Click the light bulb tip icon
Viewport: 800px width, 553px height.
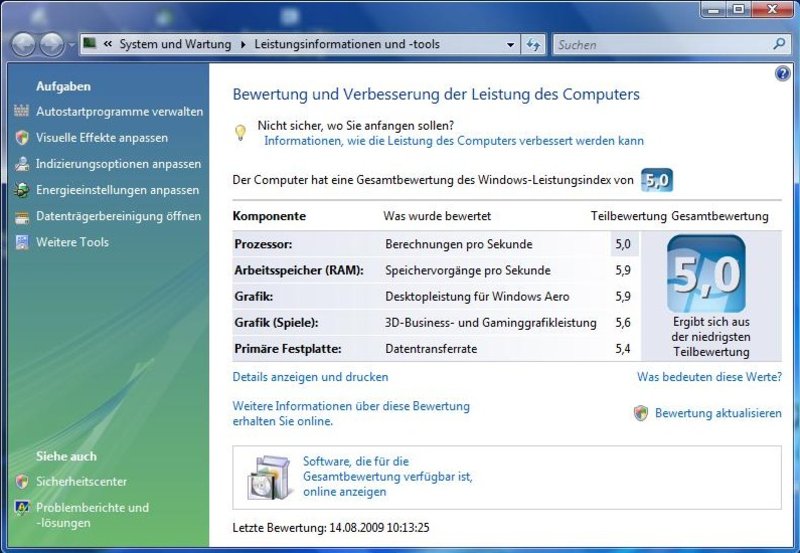coord(240,133)
